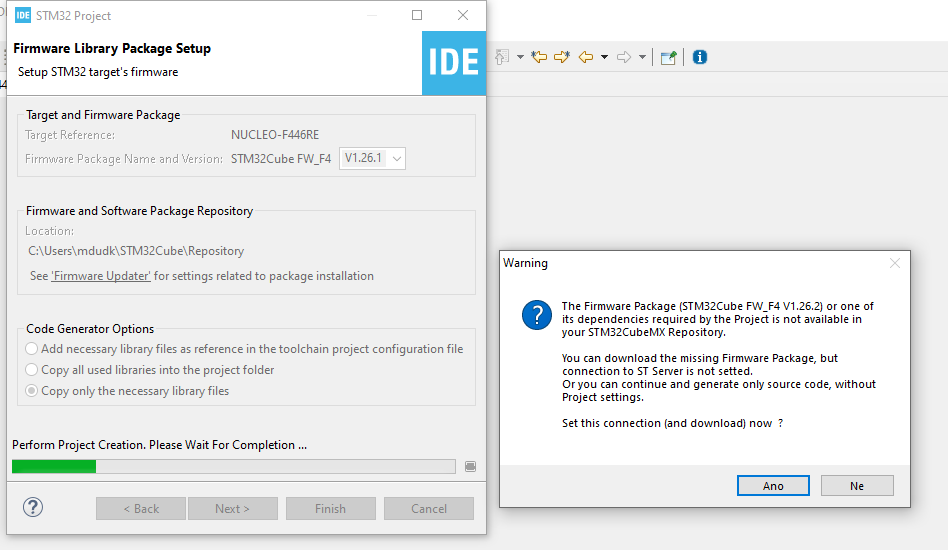This screenshot has height=550, width=948.
Task: Click the green project creation progress bar
Action: tap(233, 467)
